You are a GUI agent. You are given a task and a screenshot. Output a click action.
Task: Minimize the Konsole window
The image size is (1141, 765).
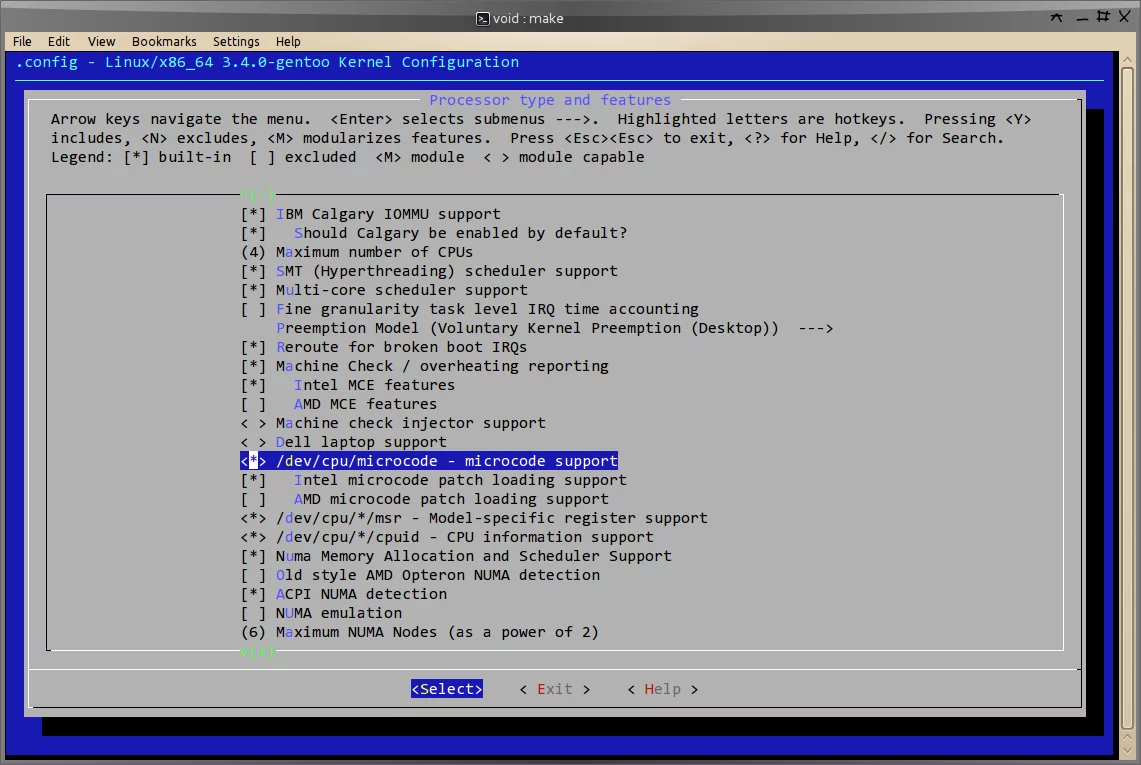point(1080,17)
